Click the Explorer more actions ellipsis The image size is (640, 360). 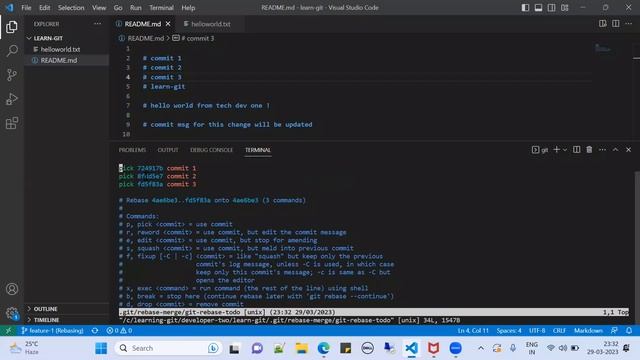[x=97, y=24]
